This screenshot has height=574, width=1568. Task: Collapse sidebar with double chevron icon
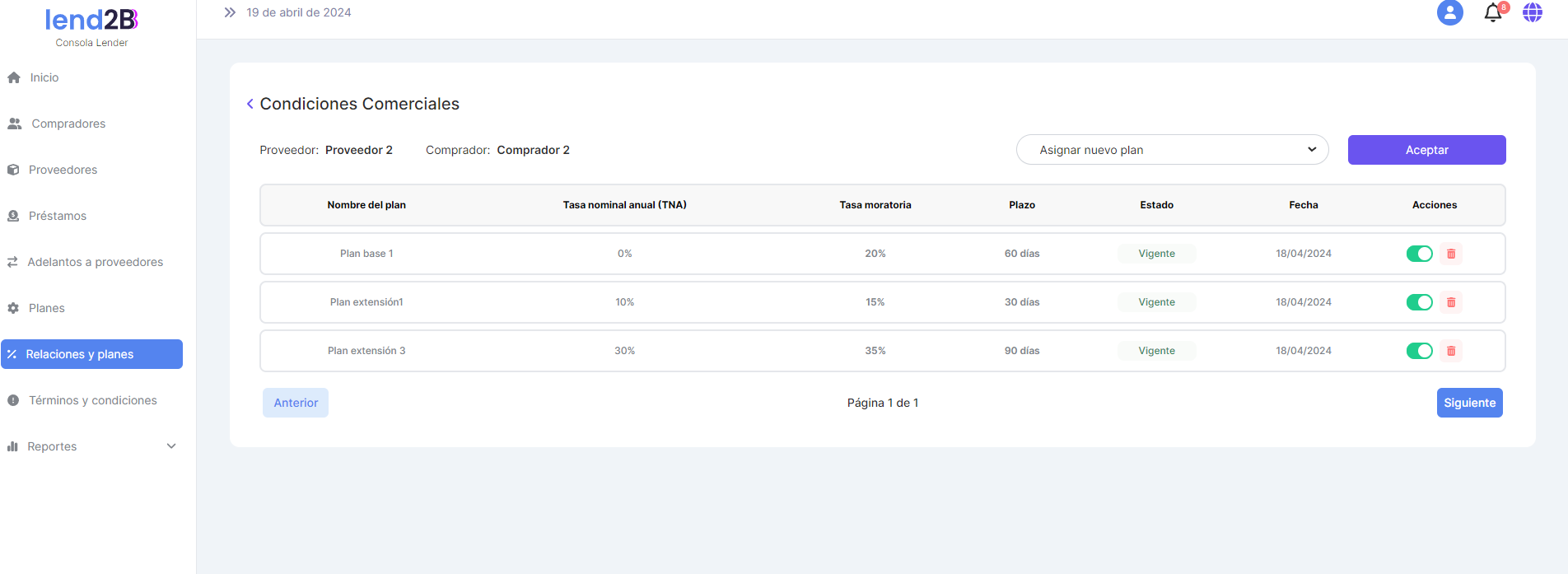click(230, 12)
